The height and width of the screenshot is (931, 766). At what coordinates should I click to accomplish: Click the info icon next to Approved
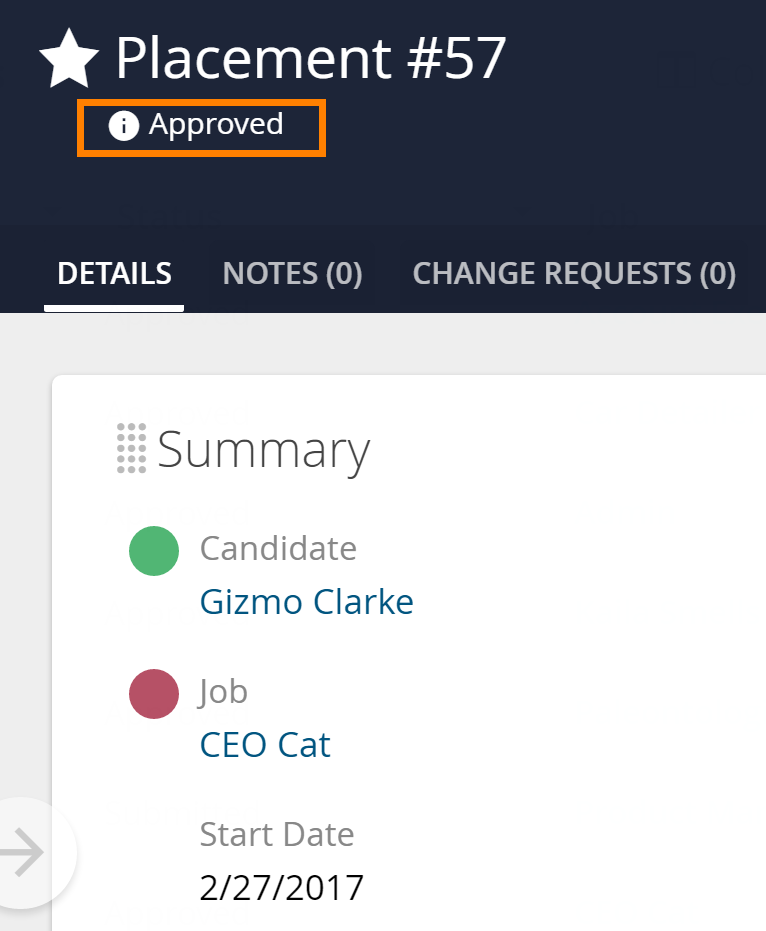tap(124, 126)
